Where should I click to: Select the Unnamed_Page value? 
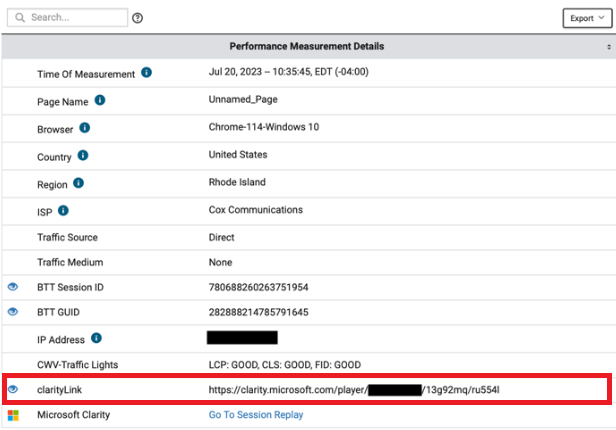(x=243, y=99)
